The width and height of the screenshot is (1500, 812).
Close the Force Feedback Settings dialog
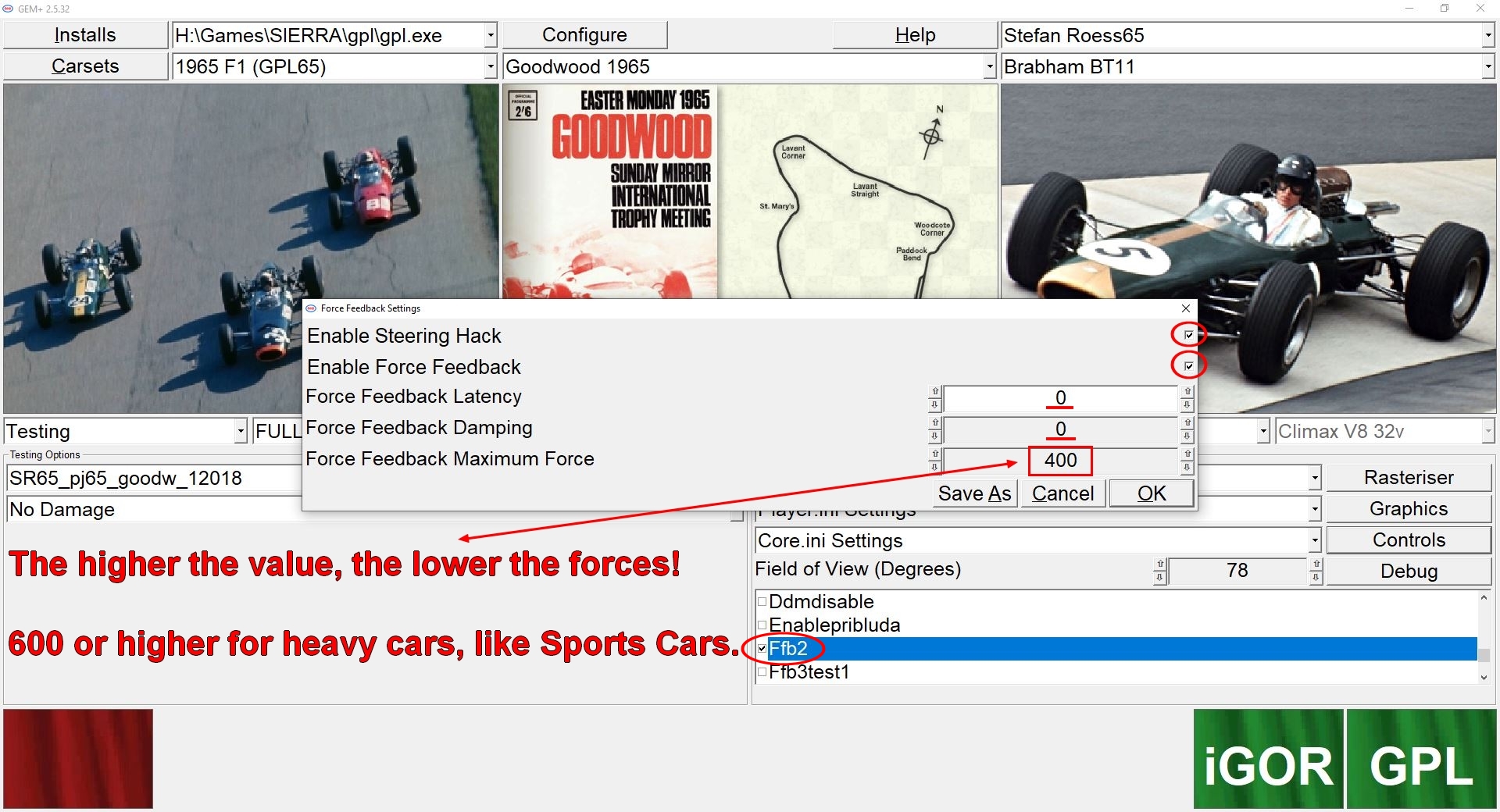coord(1185,308)
